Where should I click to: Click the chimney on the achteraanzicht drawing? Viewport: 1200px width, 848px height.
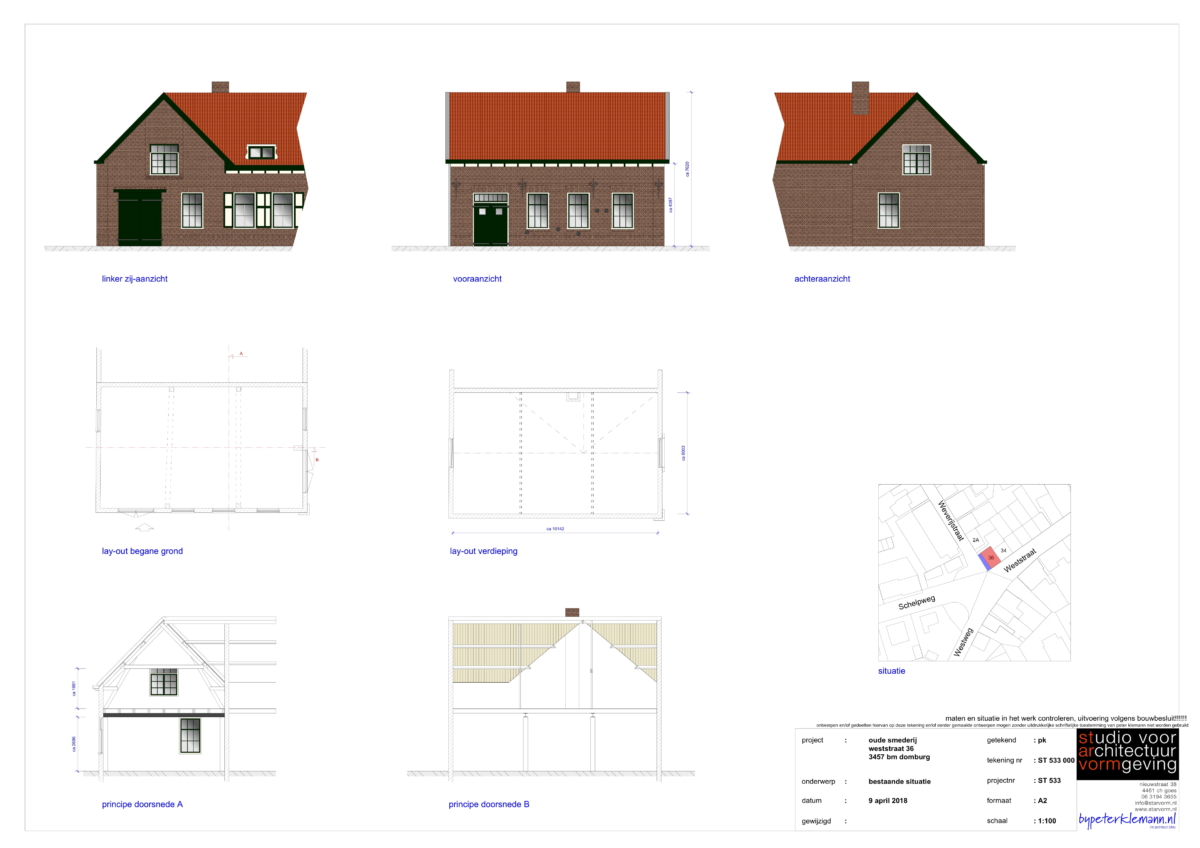coord(860,98)
